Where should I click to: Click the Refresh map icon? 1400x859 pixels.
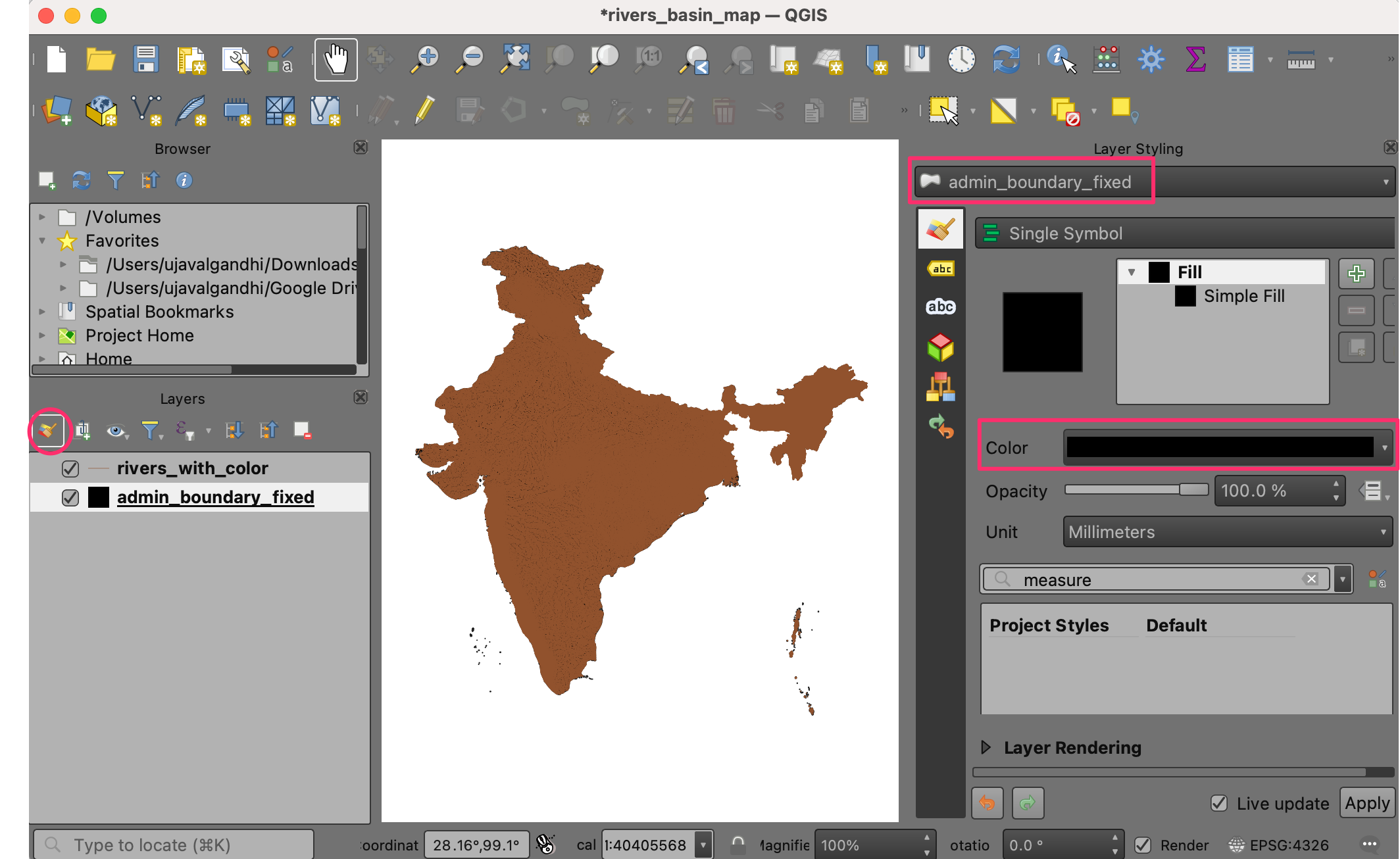click(x=1006, y=59)
